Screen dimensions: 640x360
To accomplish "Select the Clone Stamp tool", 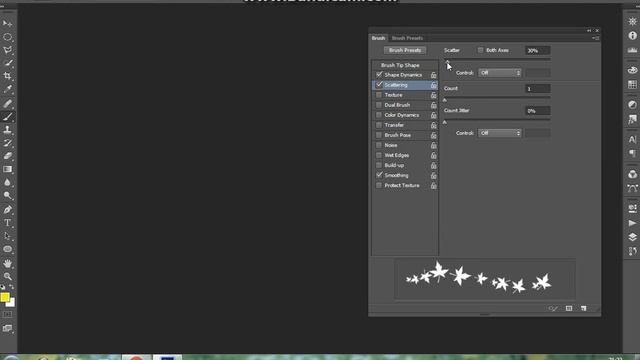I will [7, 130].
